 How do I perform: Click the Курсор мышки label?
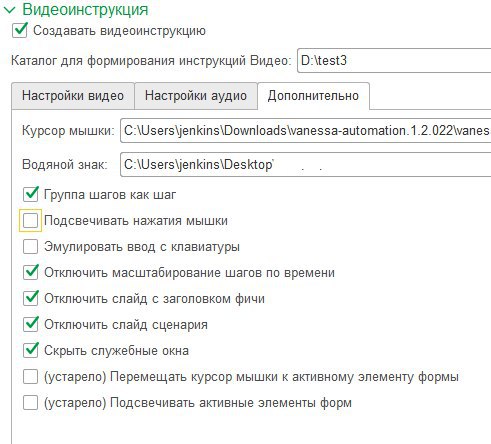click(68, 130)
